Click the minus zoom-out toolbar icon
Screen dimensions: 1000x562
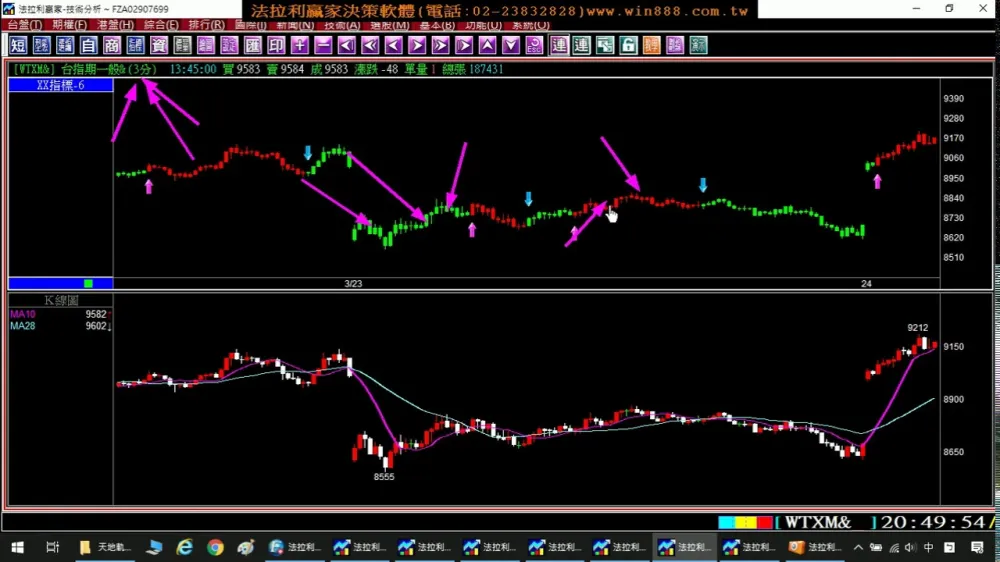pos(323,45)
